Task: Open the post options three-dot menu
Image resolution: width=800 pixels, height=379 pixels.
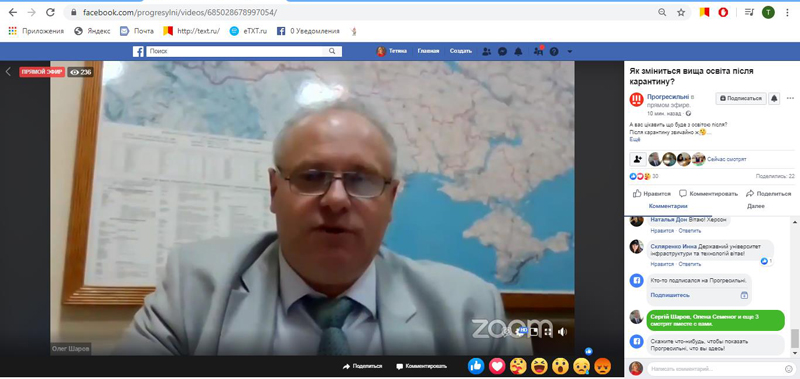Action: pyautogui.click(x=790, y=98)
